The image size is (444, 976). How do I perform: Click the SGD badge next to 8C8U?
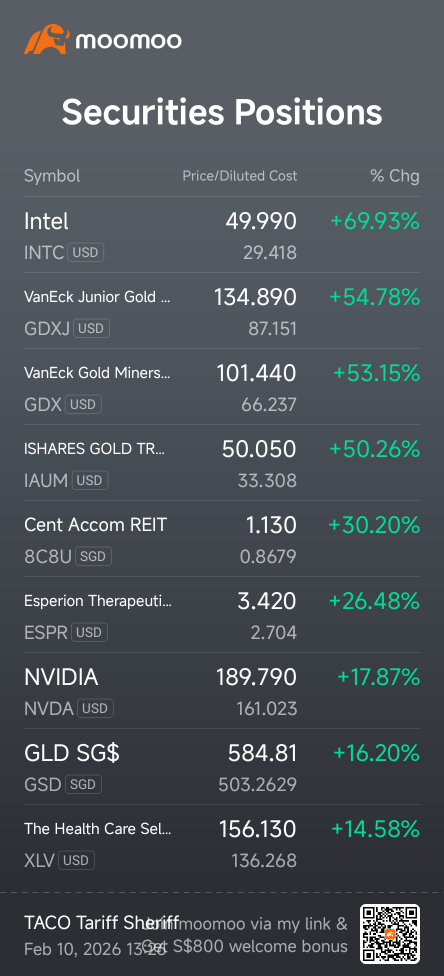coord(93,556)
